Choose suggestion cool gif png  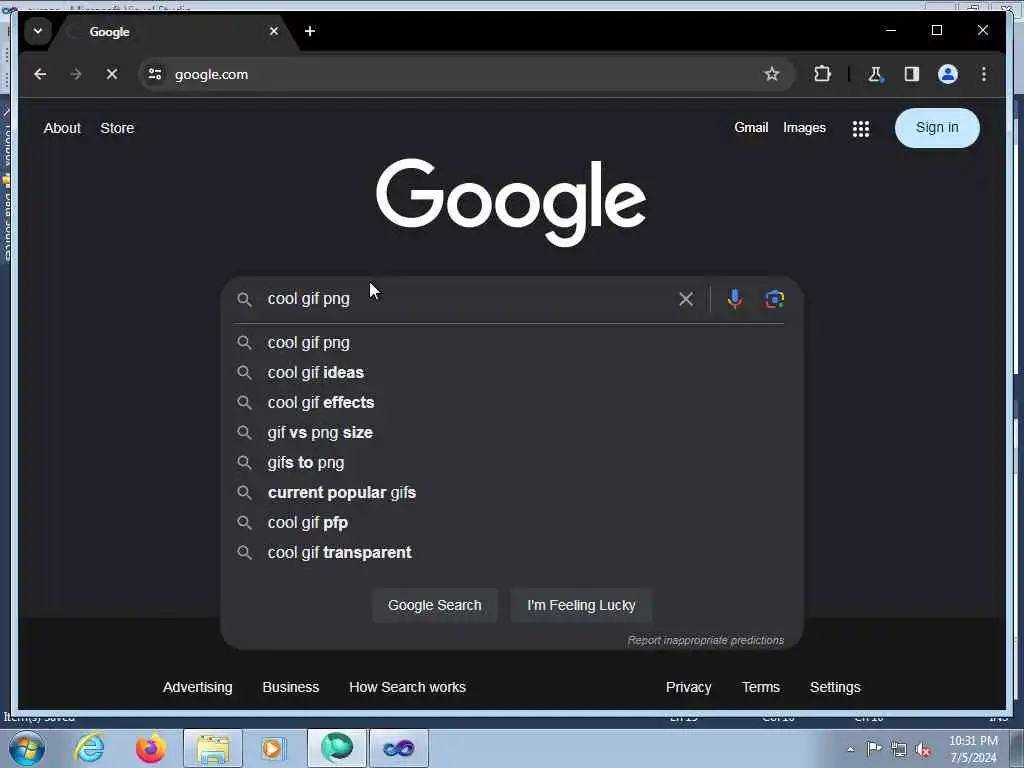click(510, 343)
